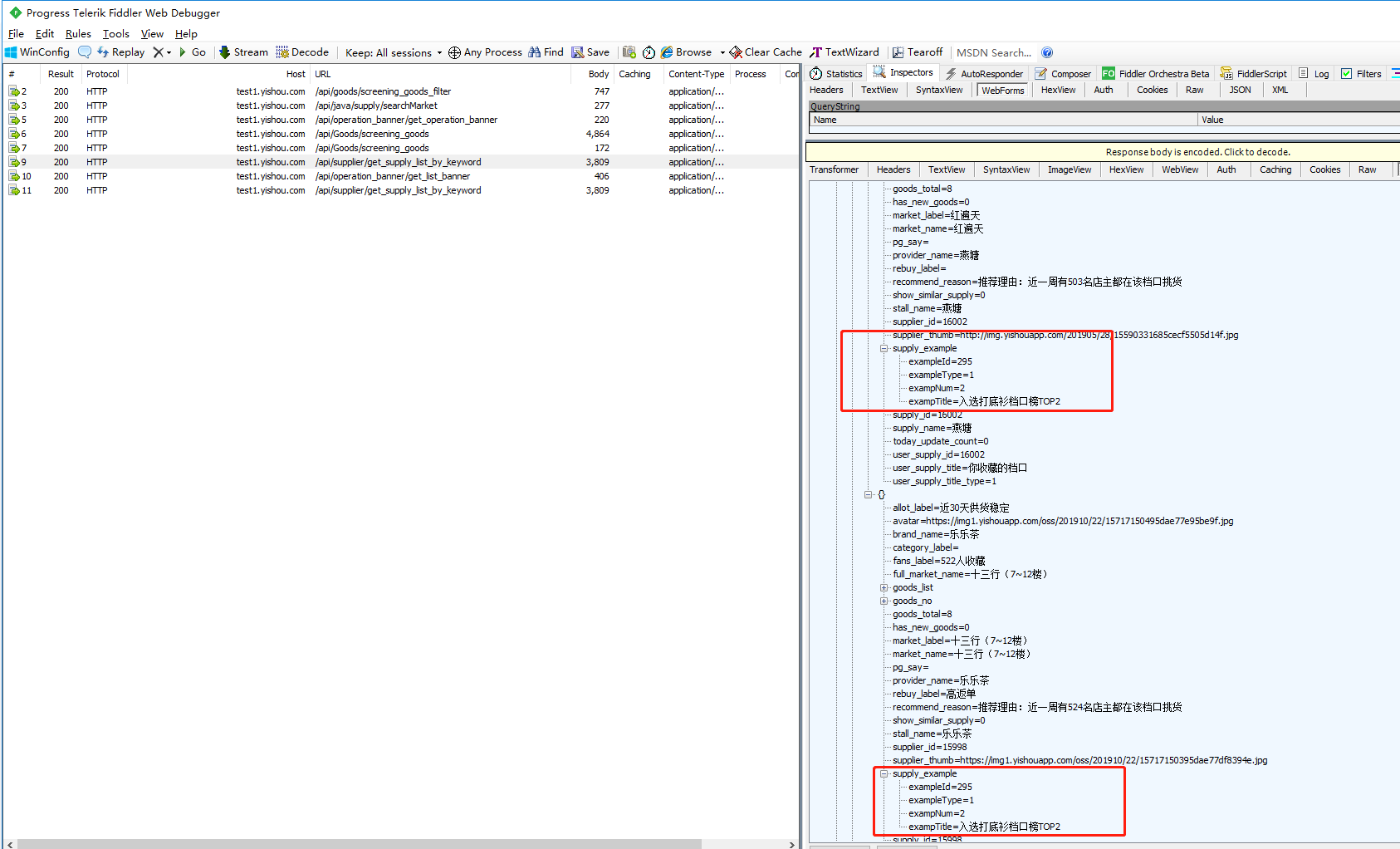Click the camera screenshot icon
The image size is (1400, 849).
coord(629,52)
